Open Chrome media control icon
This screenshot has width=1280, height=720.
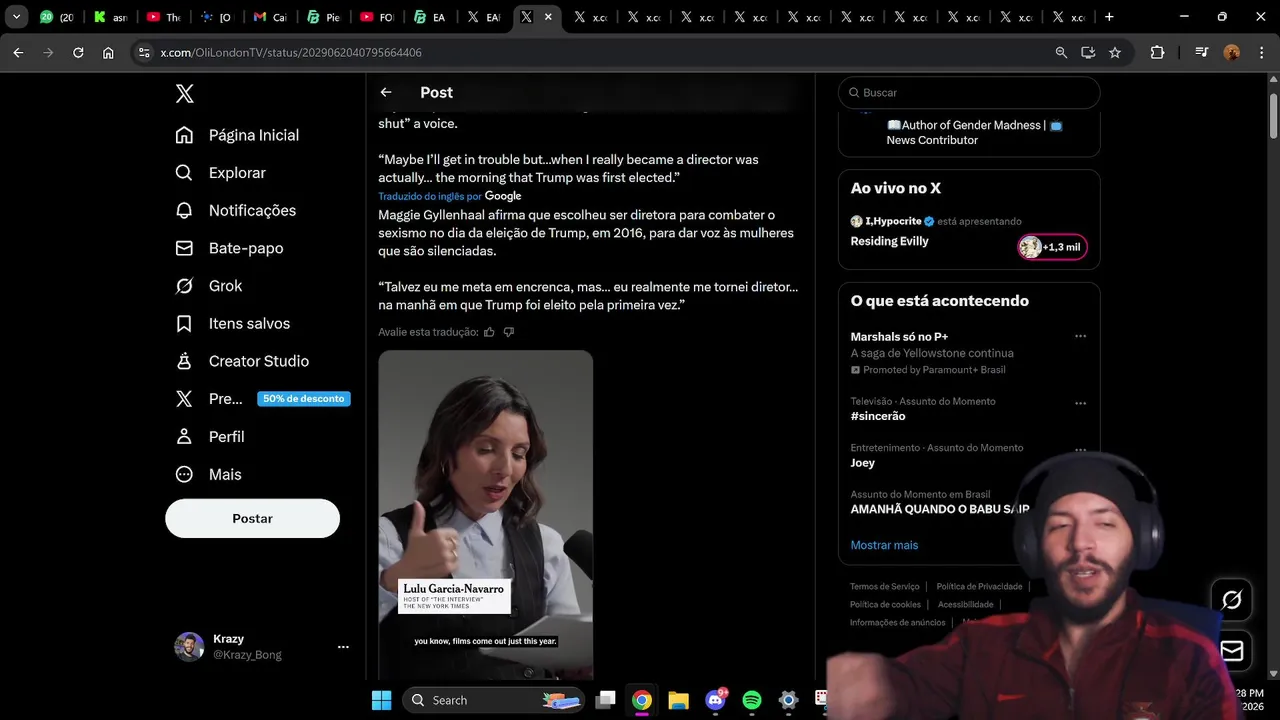pos(1202,53)
